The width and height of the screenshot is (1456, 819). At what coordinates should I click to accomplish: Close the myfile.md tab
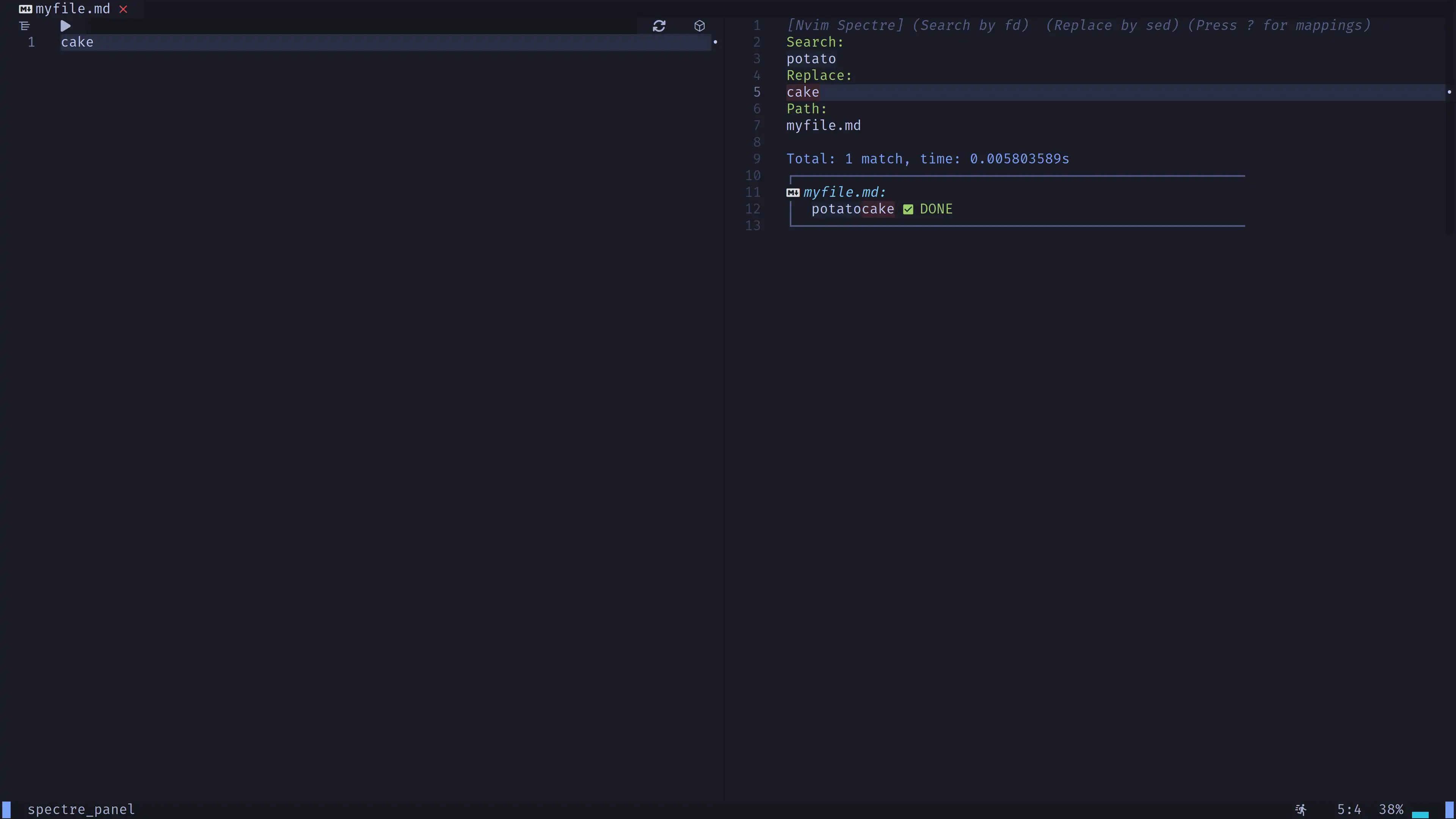(123, 9)
